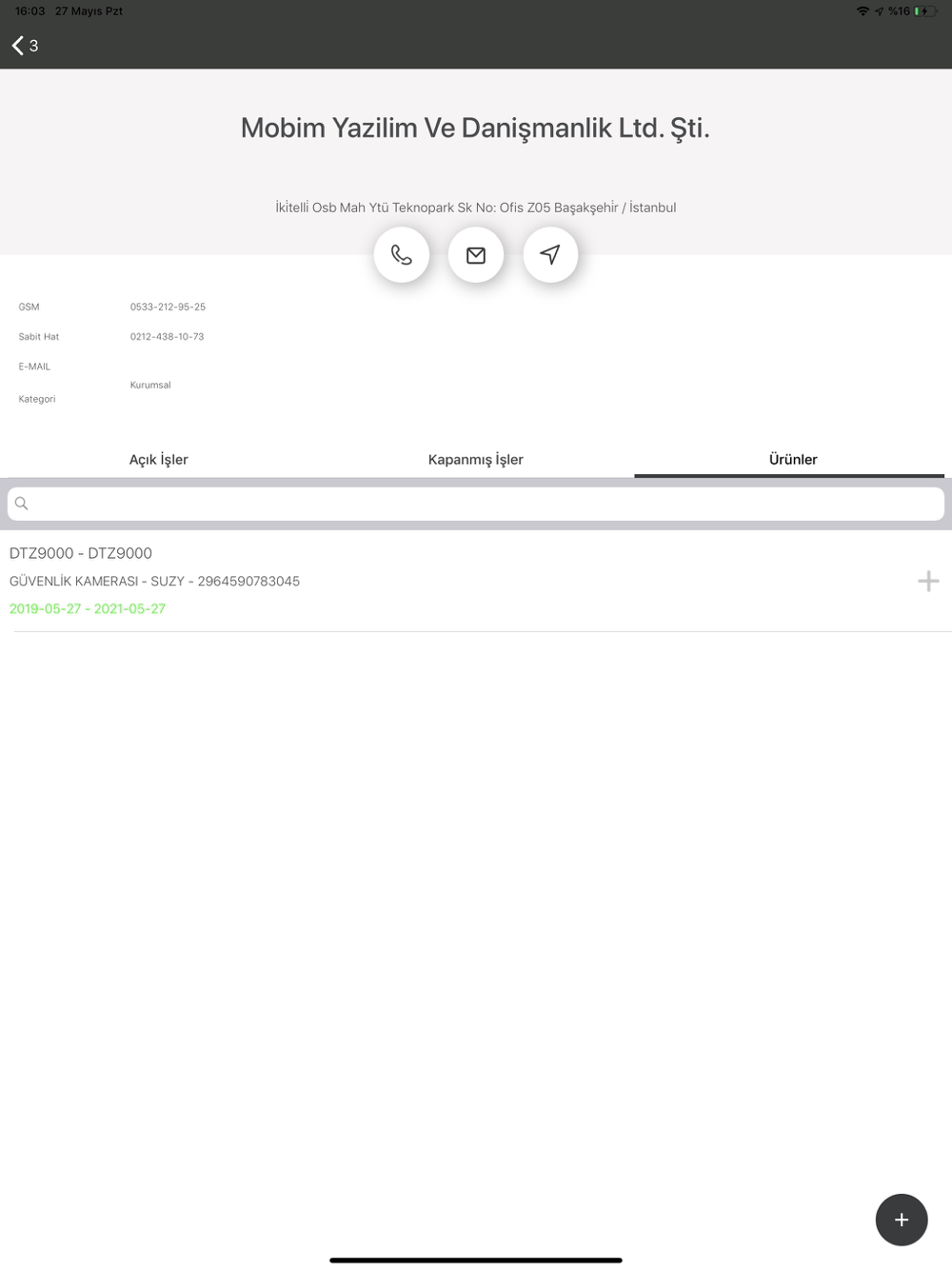Image resolution: width=952 pixels, height=1270 pixels.
Task: Tap the 16:03 clock in status bar
Action: coord(30,11)
